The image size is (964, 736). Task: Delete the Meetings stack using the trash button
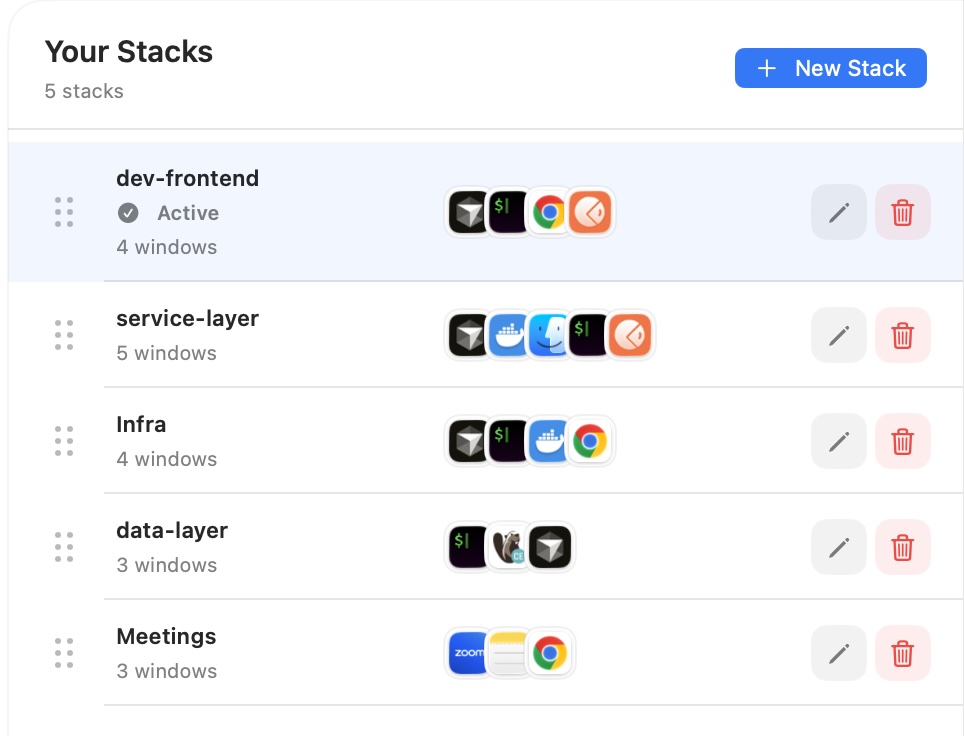902,652
